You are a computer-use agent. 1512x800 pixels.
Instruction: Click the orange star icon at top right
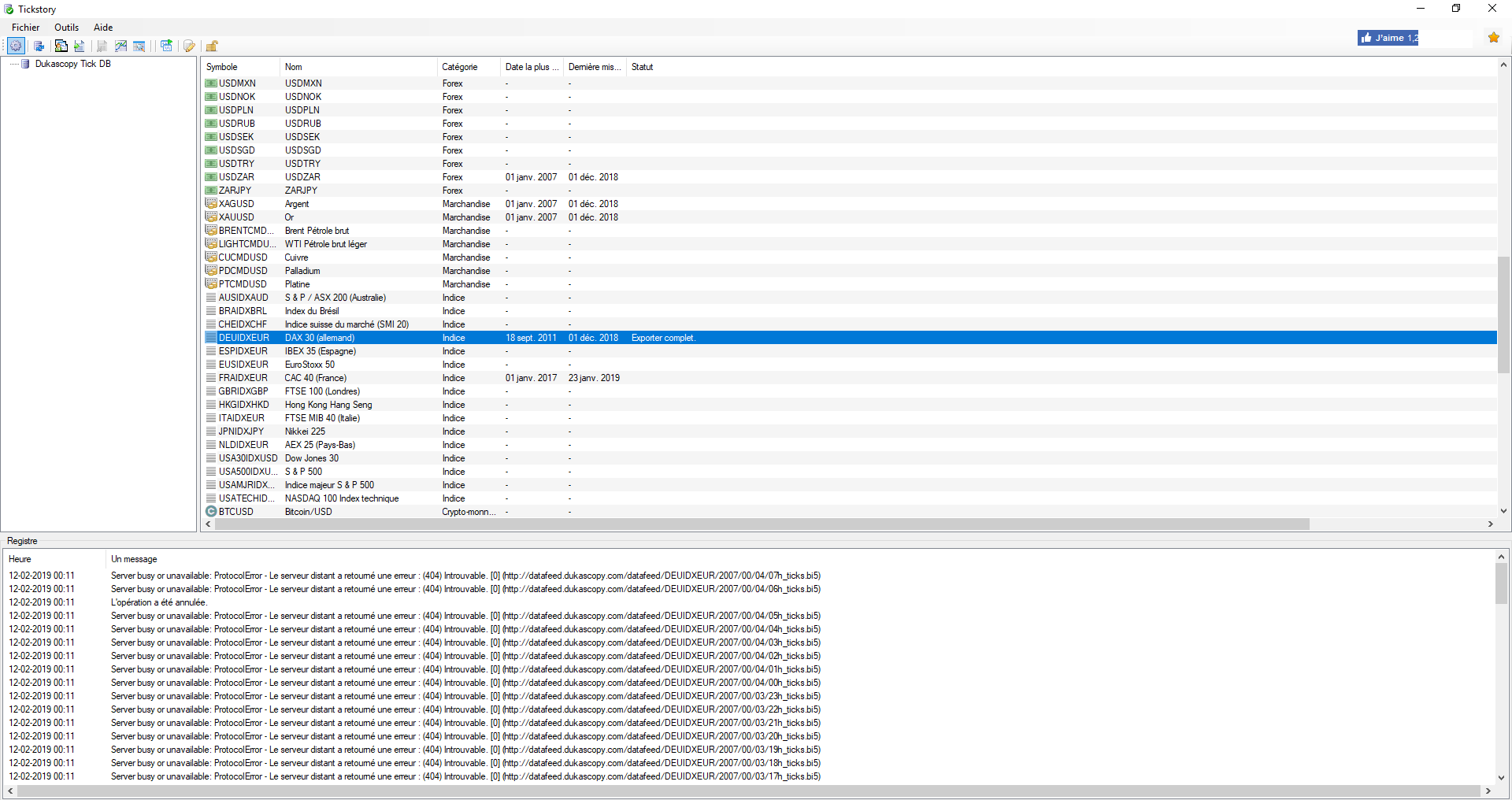(1494, 37)
